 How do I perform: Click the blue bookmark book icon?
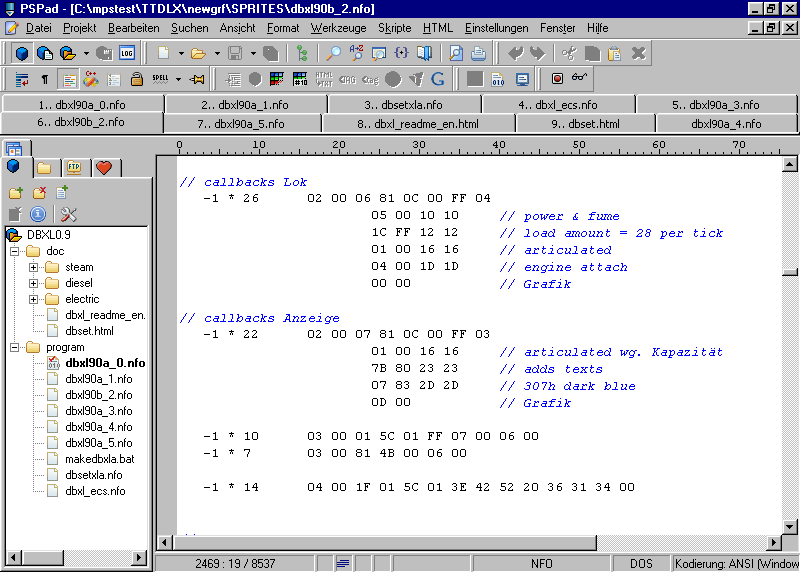click(424, 53)
